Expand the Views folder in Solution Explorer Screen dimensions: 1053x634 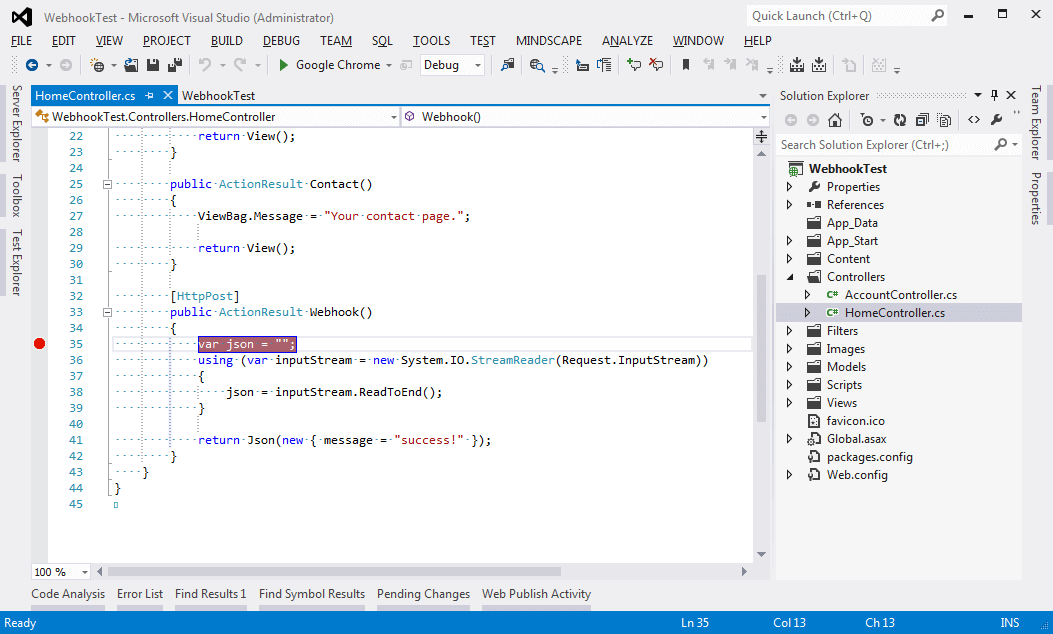tap(789, 403)
